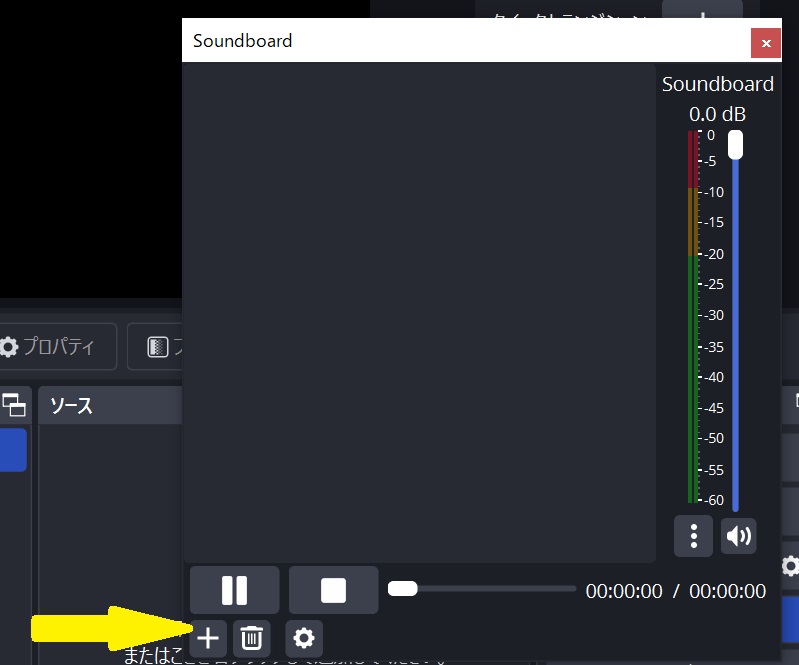This screenshot has height=665, width=799.
Task: Mute the Soundboard audio with the speaker icon
Action: coord(738,536)
